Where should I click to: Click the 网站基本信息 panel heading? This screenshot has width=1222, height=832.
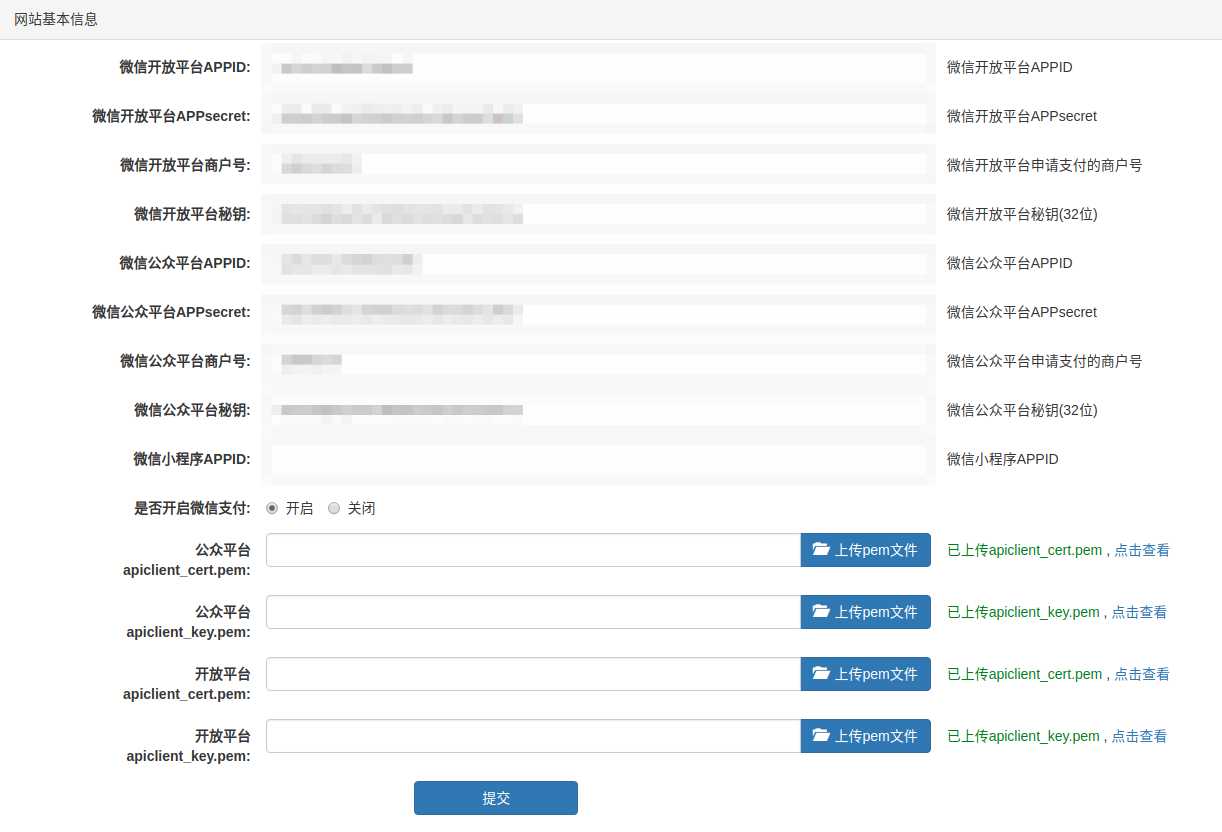[56, 19]
